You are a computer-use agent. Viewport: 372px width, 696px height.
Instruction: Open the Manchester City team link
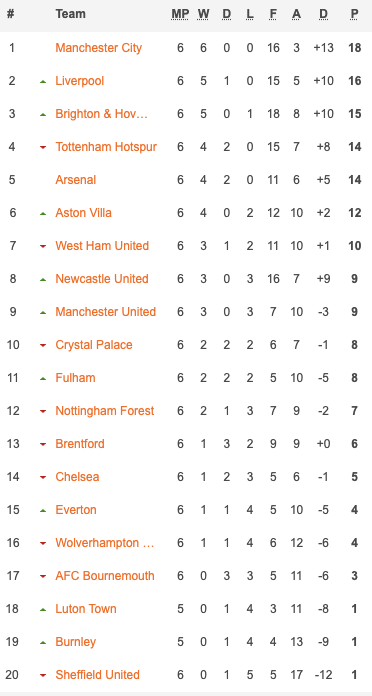(x=99, y=47)
